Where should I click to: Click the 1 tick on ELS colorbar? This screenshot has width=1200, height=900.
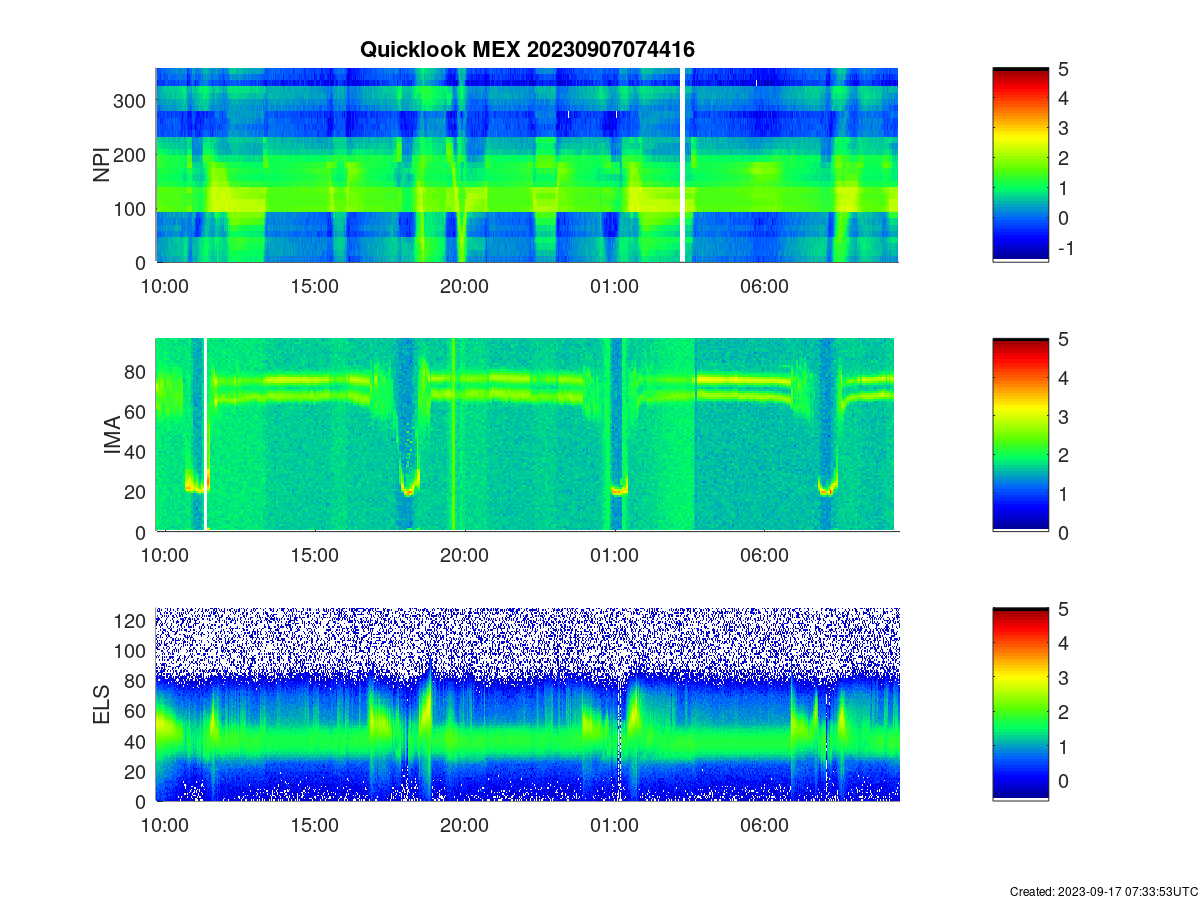1063,746
